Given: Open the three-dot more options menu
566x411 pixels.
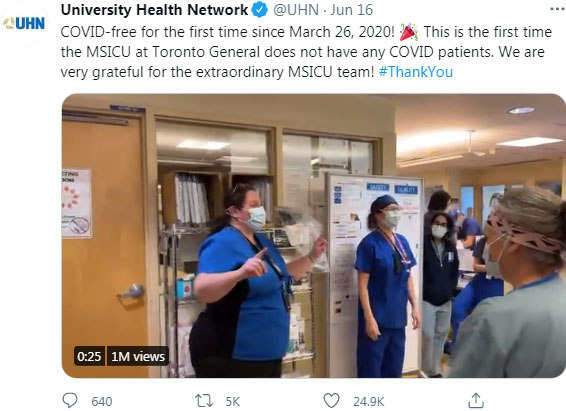Looking at the screenshot, I should tap(558, 10).
